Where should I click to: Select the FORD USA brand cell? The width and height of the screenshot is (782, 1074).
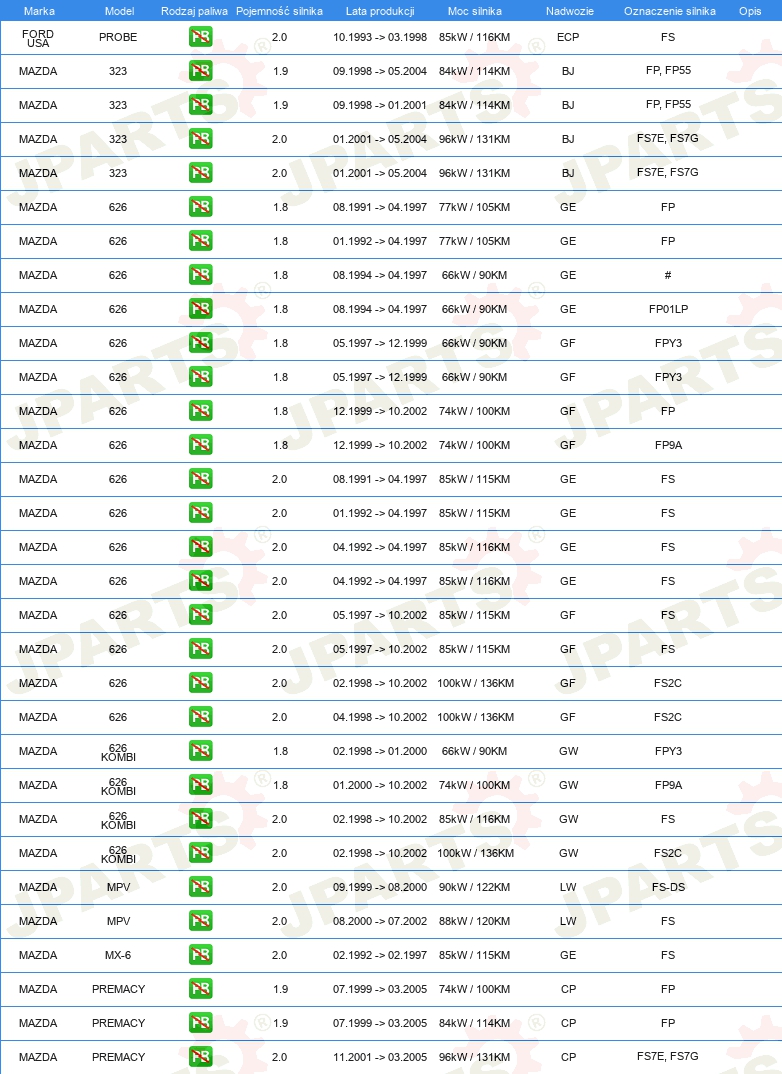coord(38,38)
